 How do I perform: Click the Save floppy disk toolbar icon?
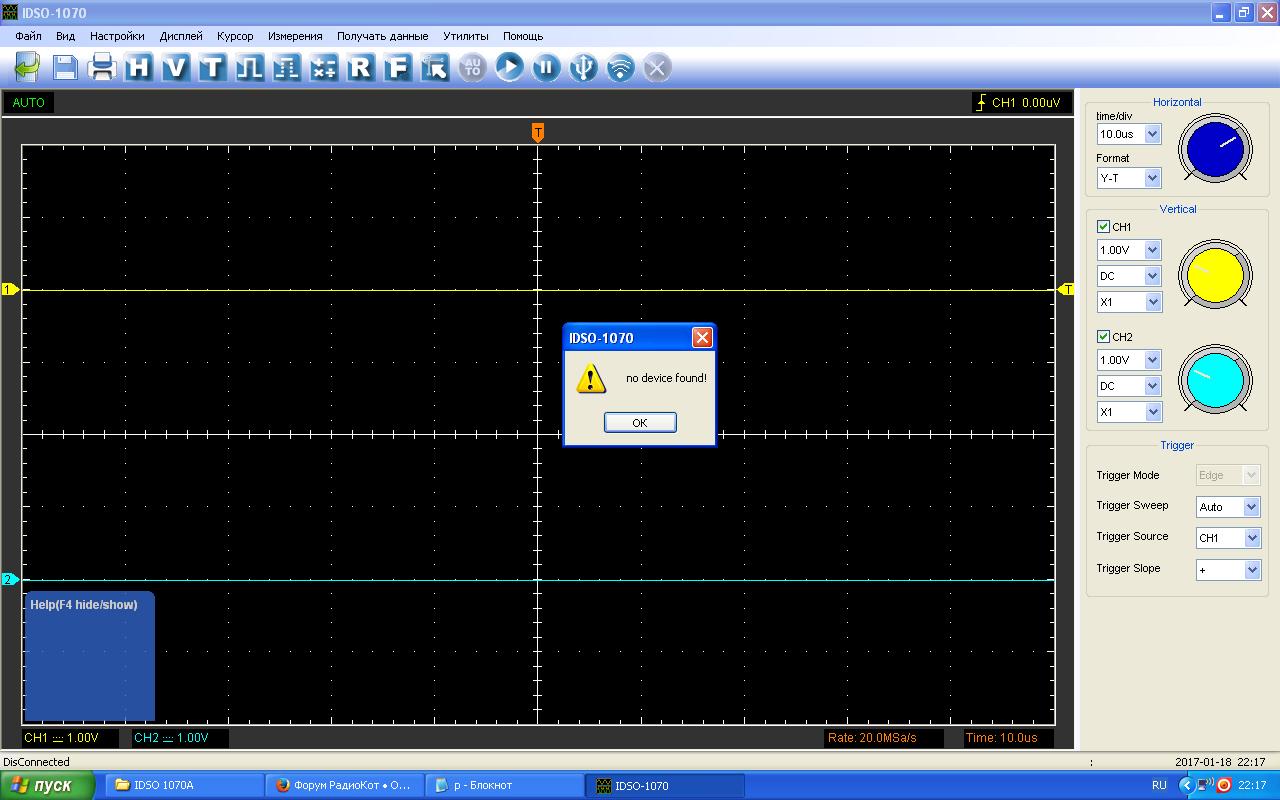click(x=65, y=67)
